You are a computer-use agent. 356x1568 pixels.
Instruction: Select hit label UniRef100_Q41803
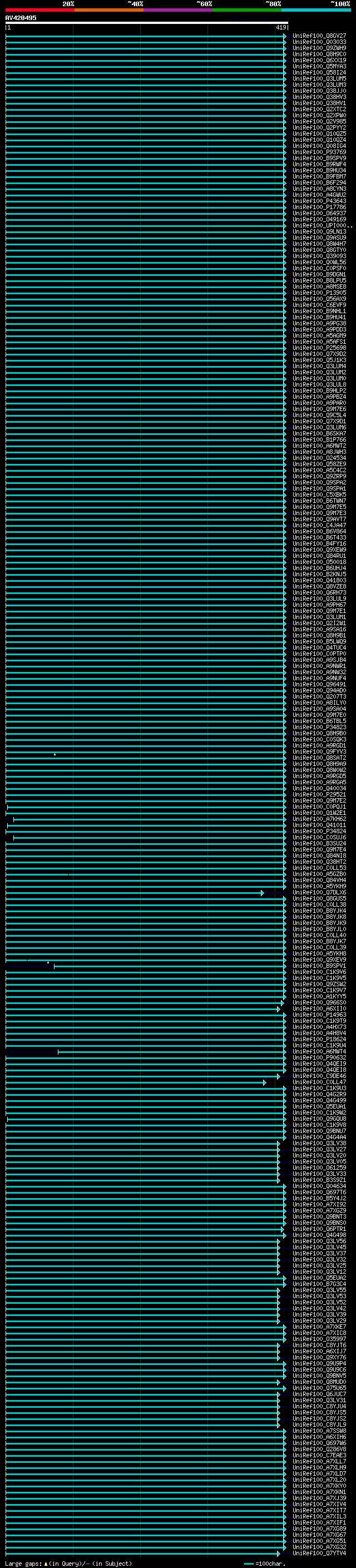click(x=319, y=580)
